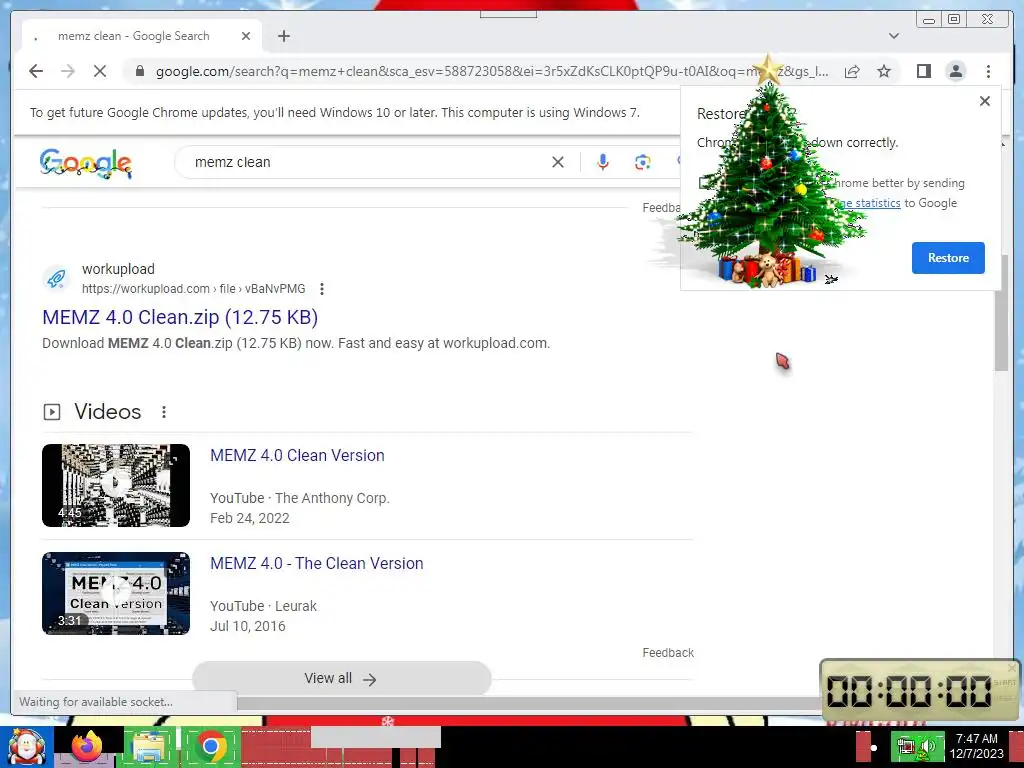Click the workupload site icon
This screenshot has width=1024, height=768.
coord(56,278)
